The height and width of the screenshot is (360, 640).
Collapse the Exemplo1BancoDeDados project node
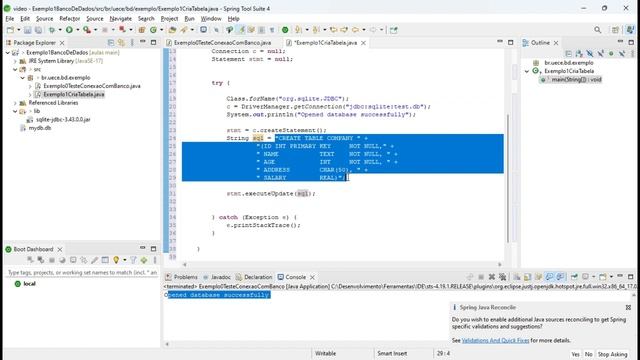[8, 53]
